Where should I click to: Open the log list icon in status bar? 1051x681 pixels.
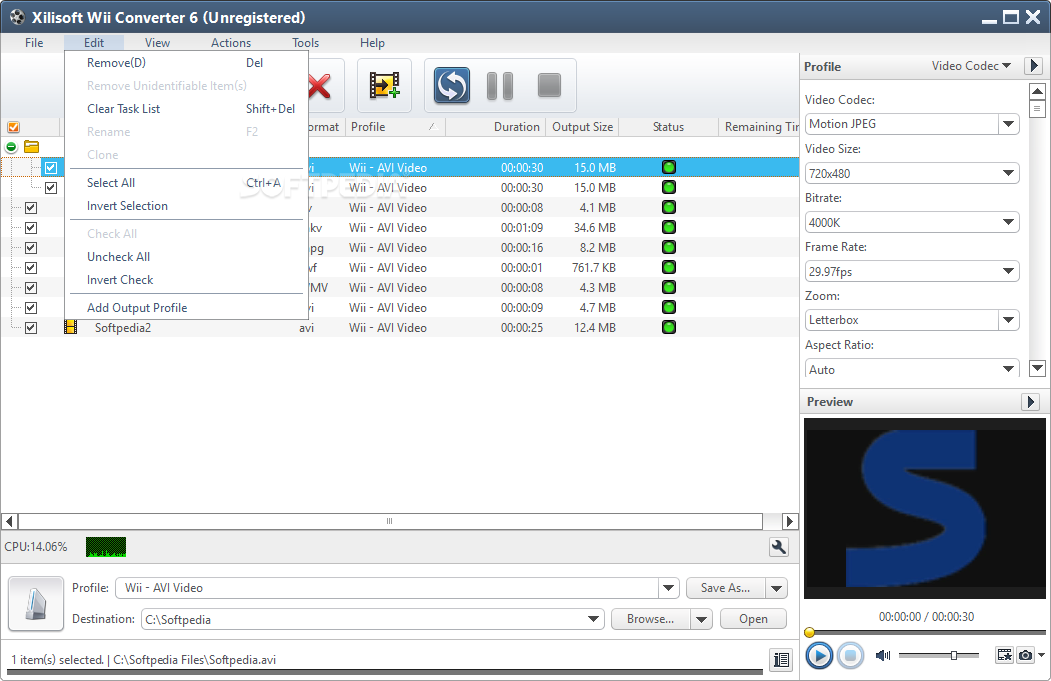[x=781, y=660]
